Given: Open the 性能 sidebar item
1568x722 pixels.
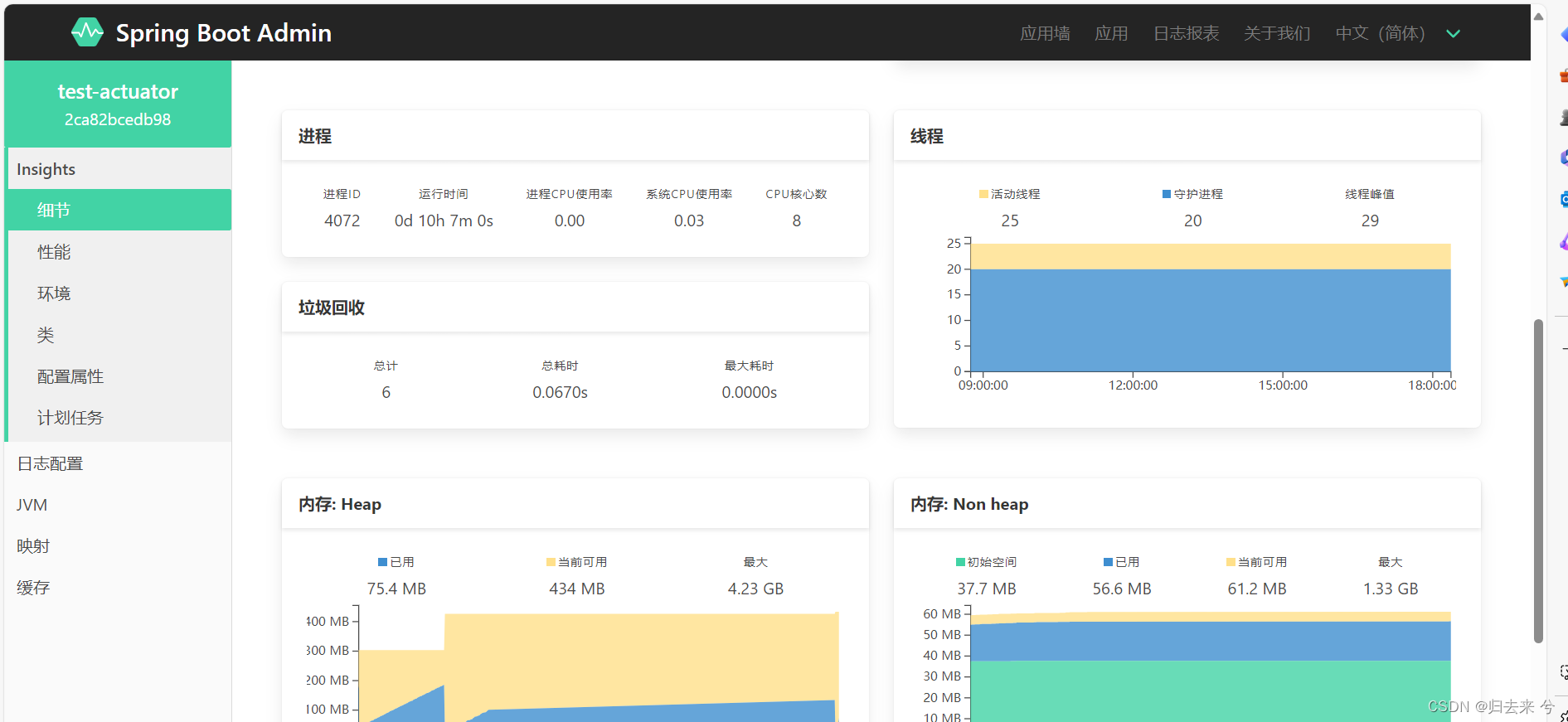Looking at the screenshot, I should pos(119,251).
